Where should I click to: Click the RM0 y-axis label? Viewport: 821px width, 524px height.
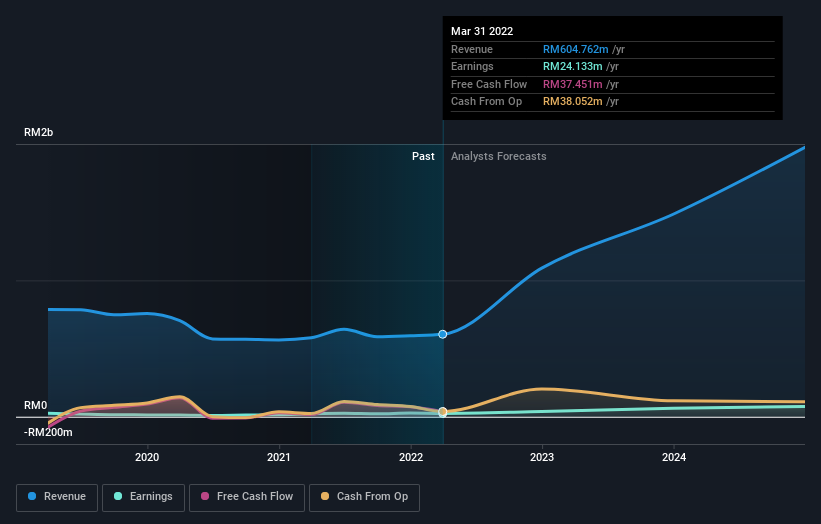pos(36,405)
